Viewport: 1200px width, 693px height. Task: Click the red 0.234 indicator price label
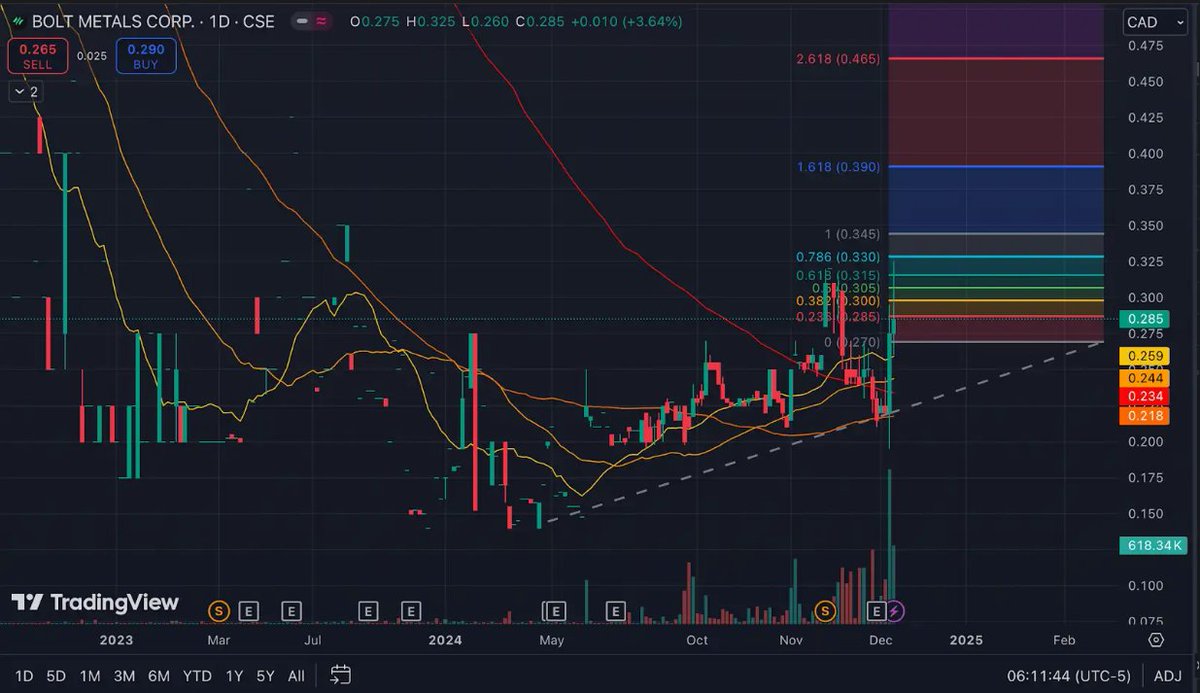click(x=1145, y=396)
